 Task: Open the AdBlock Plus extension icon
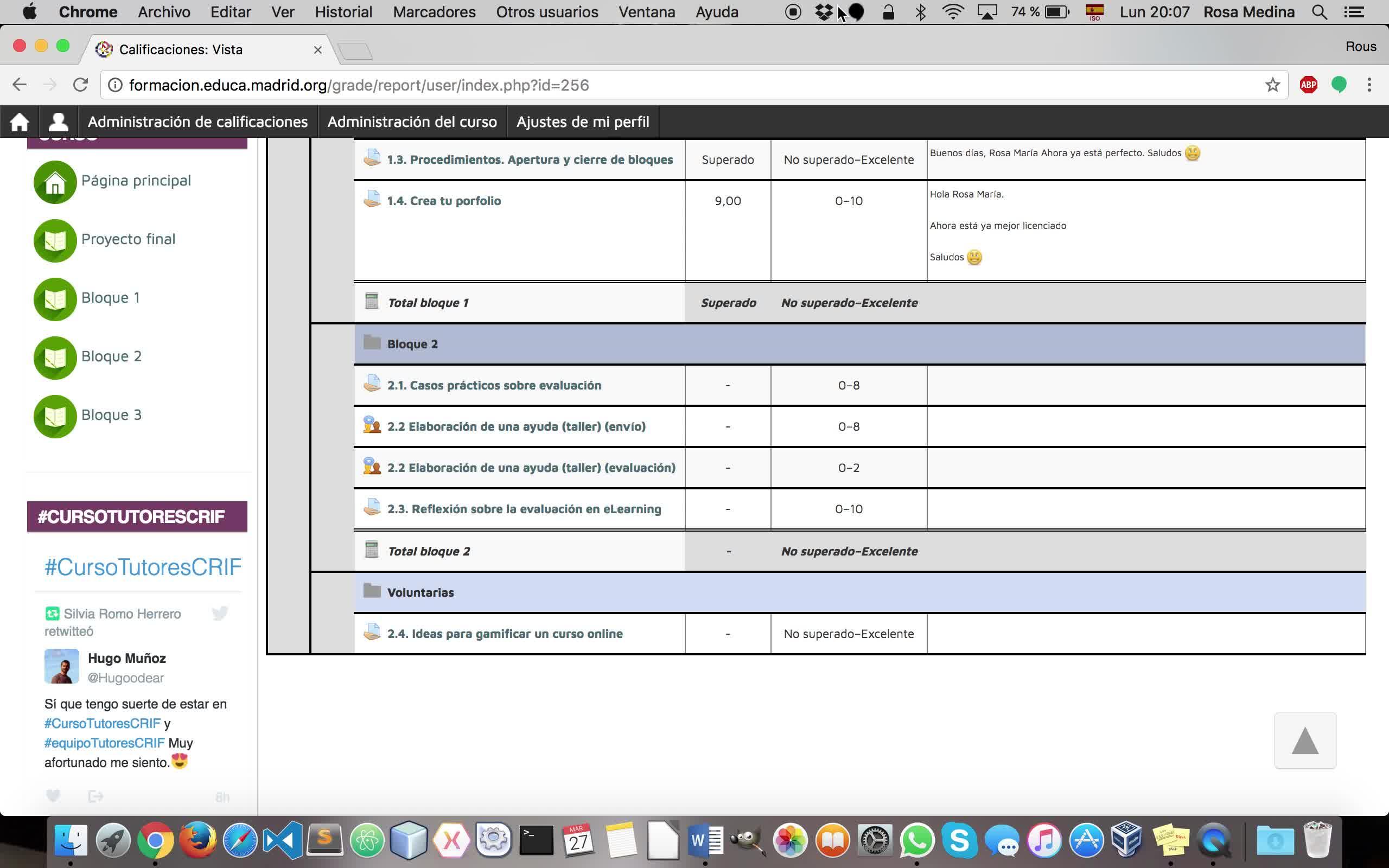click(x=1308, y=85)
